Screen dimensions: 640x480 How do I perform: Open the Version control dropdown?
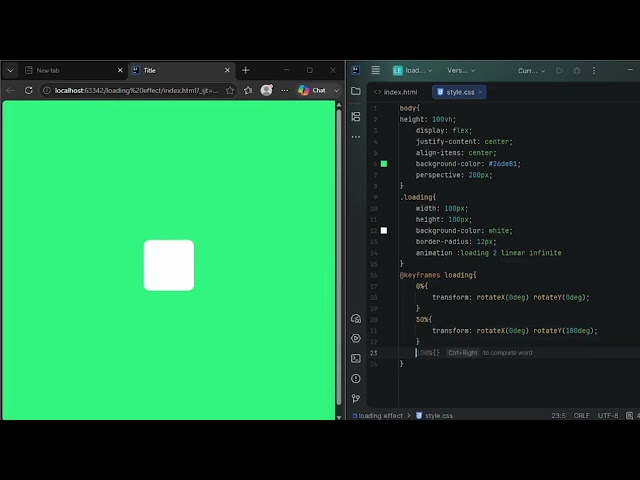(x=461, y=71)
